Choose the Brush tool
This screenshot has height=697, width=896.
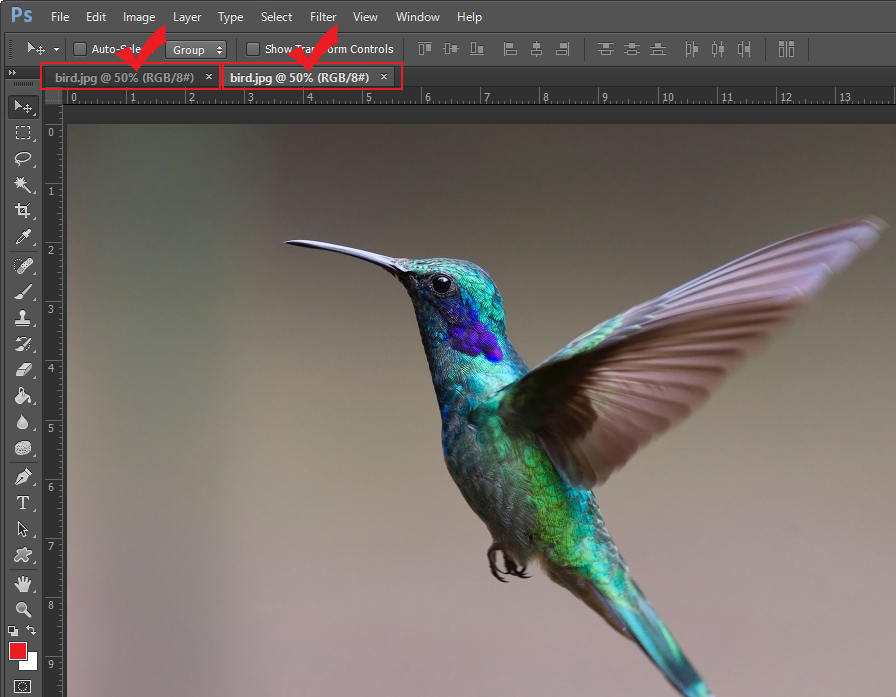(23, 292)
